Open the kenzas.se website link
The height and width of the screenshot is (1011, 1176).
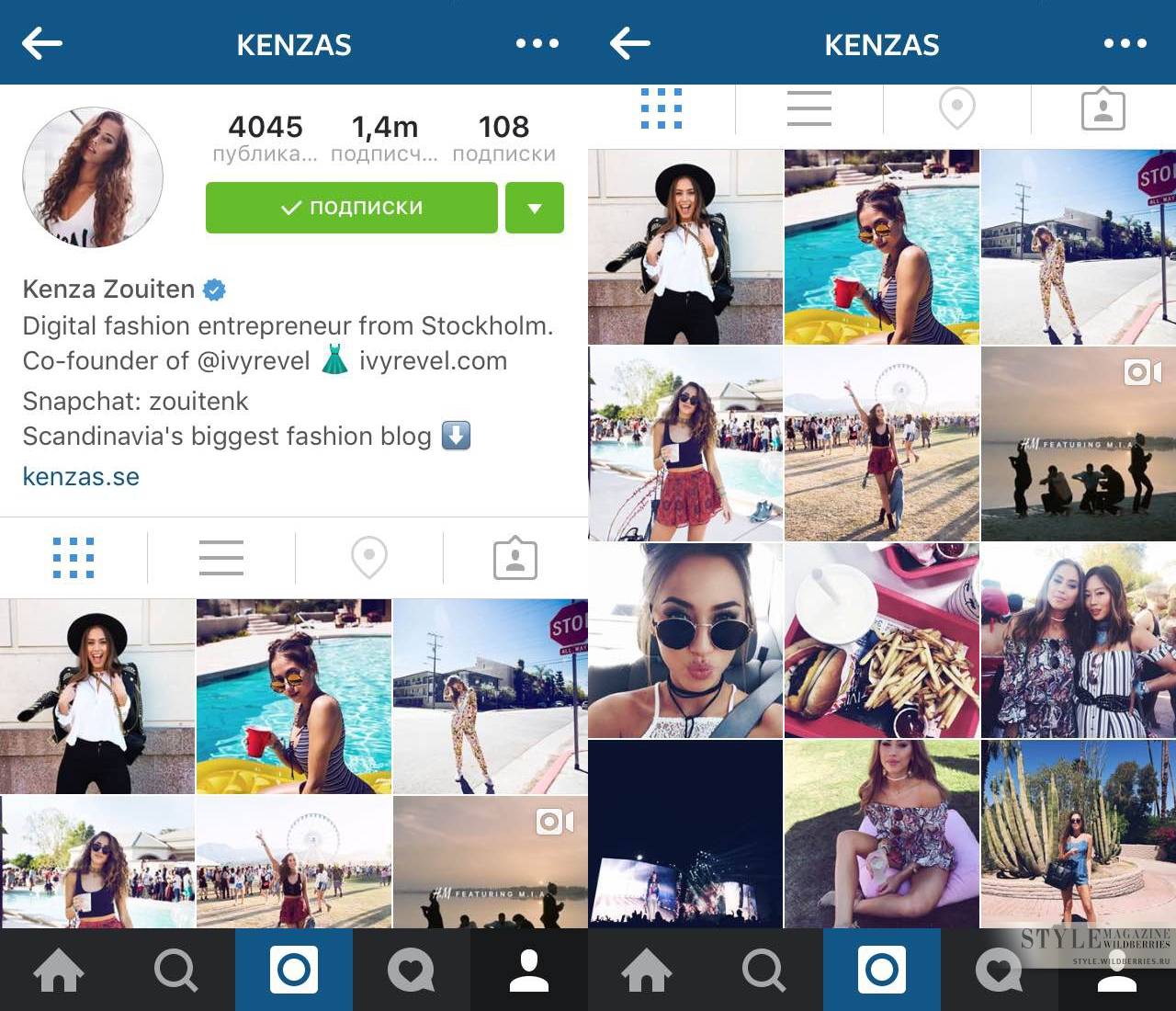pos(81,477)
